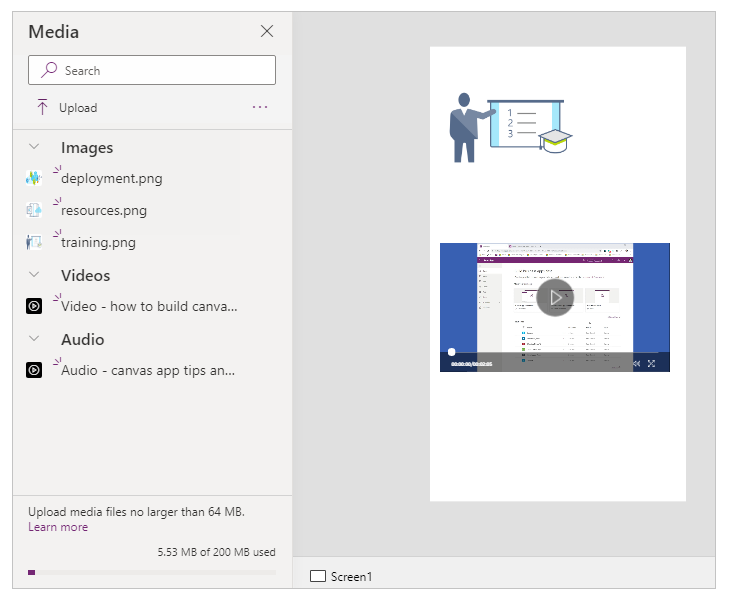This screenshot has width=731, height=606.
Task: Click the deployment.png thumbnail icon
Action: pos(34,178)
